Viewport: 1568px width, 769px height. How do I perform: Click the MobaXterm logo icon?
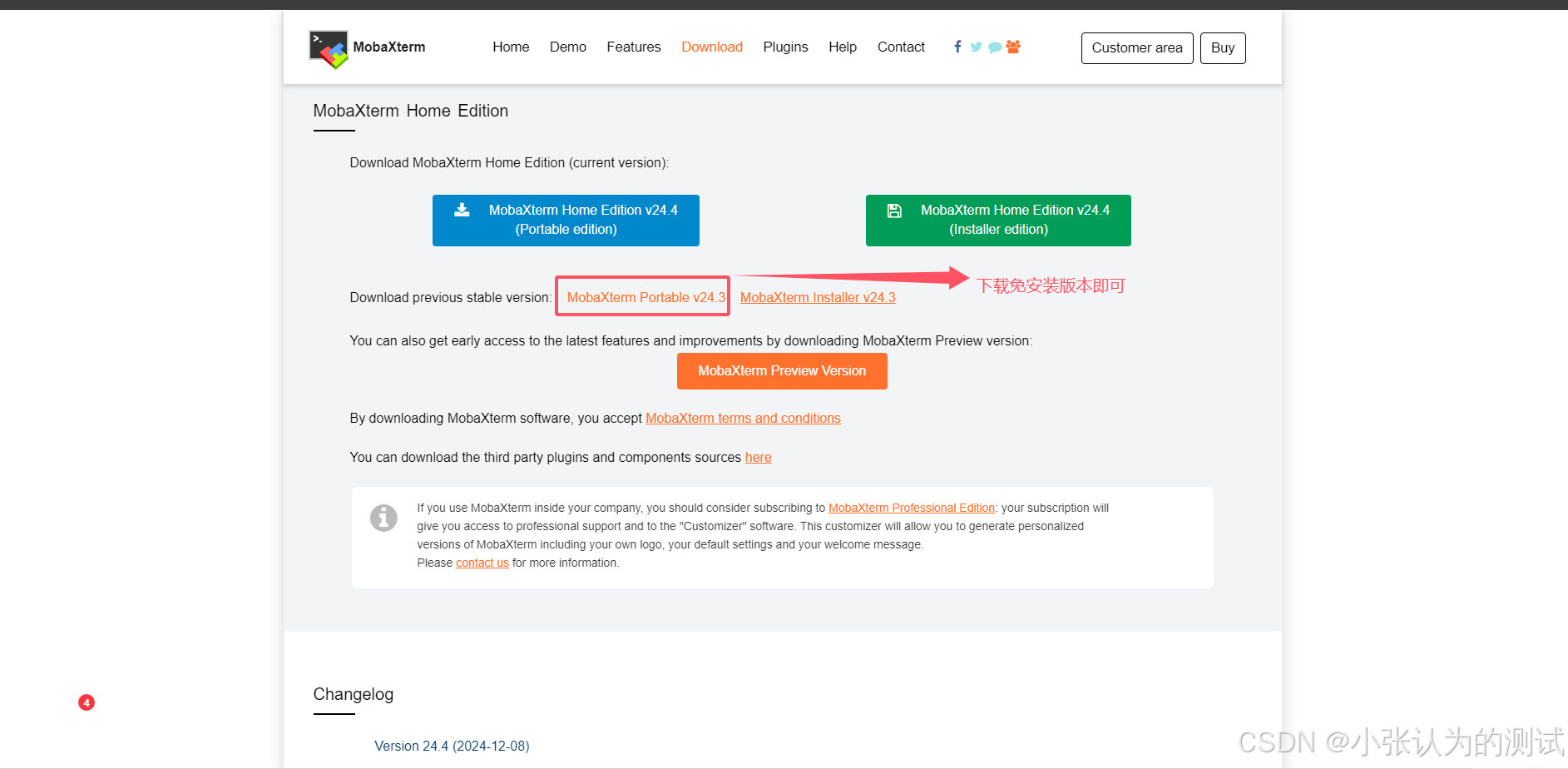[x=329, y=49]
